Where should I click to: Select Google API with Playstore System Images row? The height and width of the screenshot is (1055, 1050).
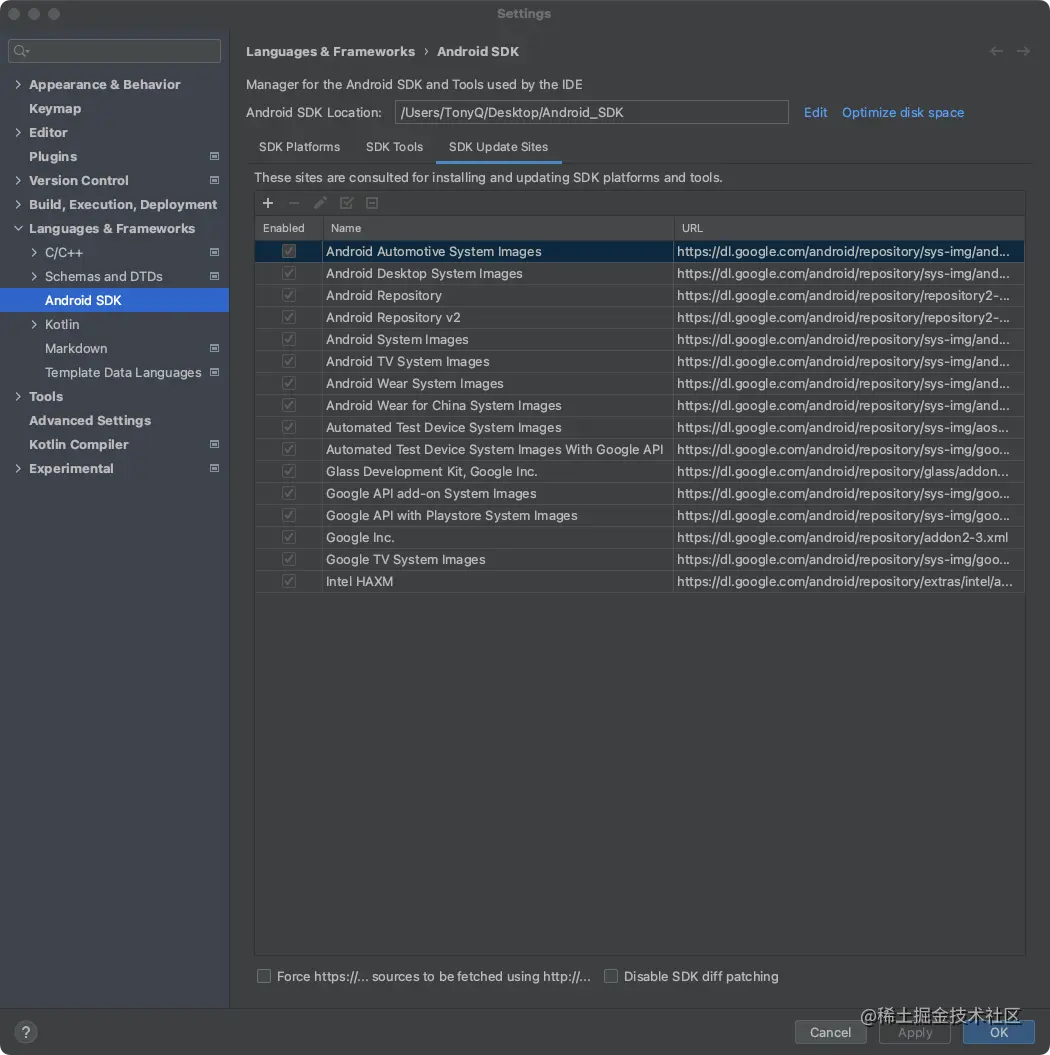[x=639, y=515]
